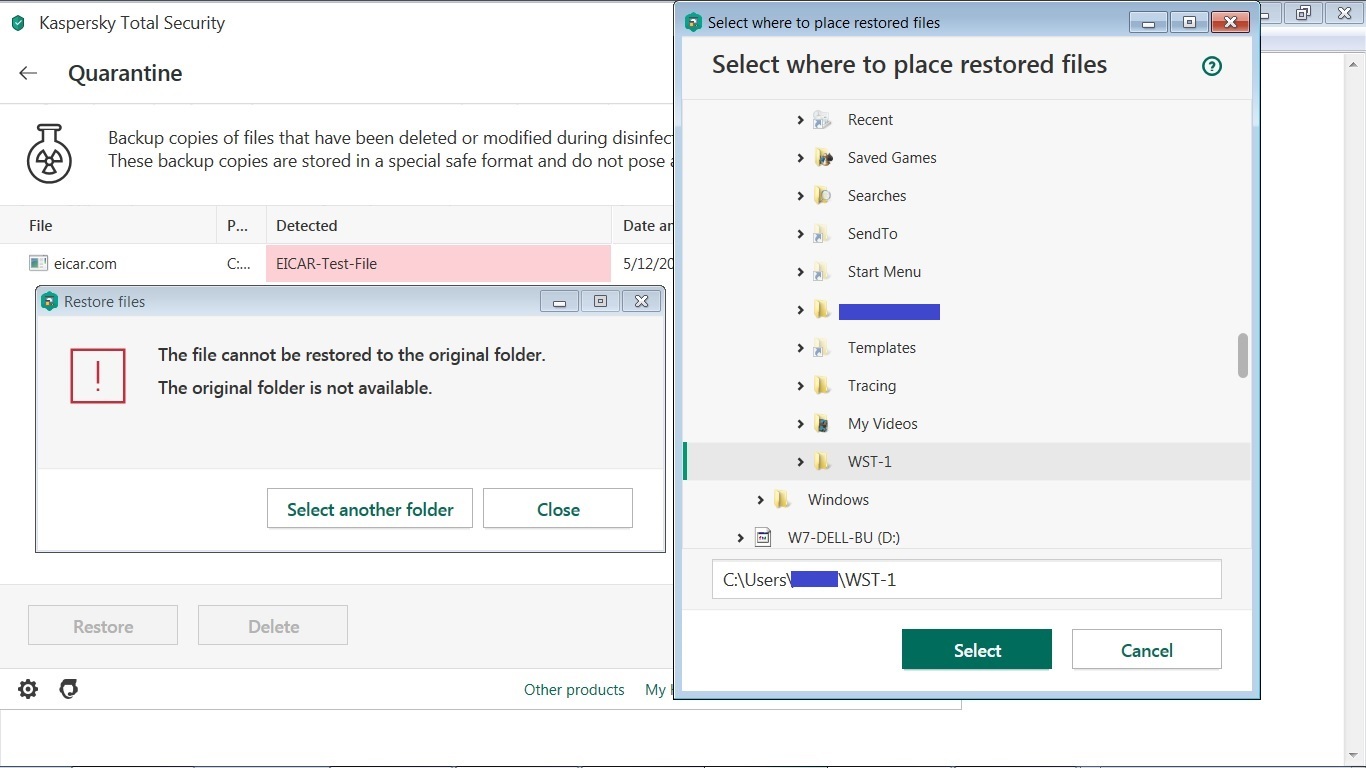
Task: Click the Recent folder icon
Action: pyautogui.click(x=822, y=120)
